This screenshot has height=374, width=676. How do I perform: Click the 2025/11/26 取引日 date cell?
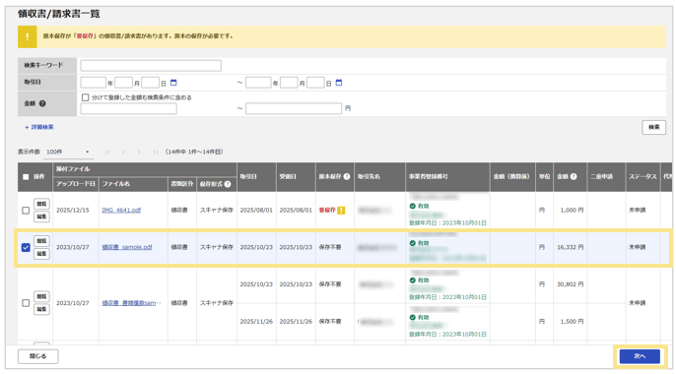[x=256, y=321]
